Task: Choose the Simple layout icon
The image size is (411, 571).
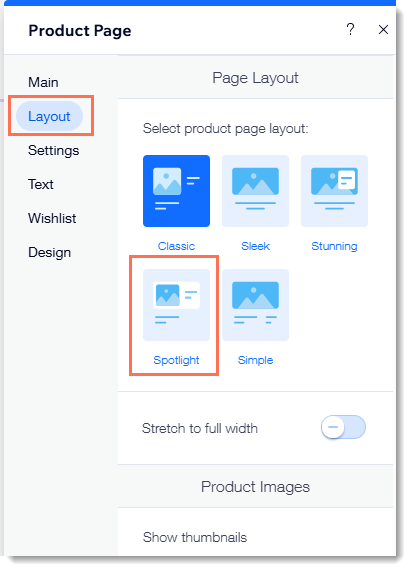Action: pyautogui.click(x=255, y=305)
